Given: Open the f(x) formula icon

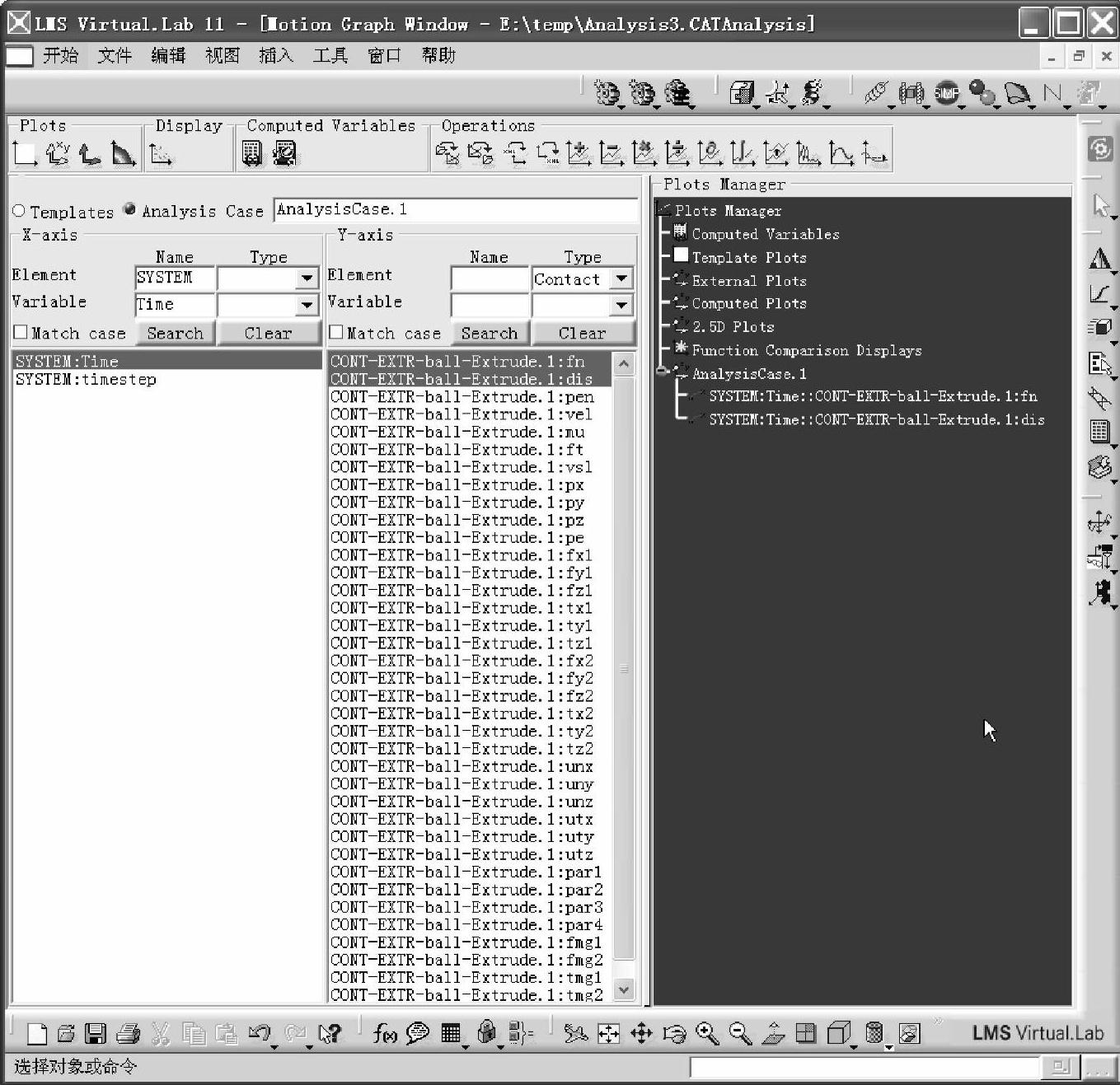Looking at the screenshot, I should [384, 1033].
